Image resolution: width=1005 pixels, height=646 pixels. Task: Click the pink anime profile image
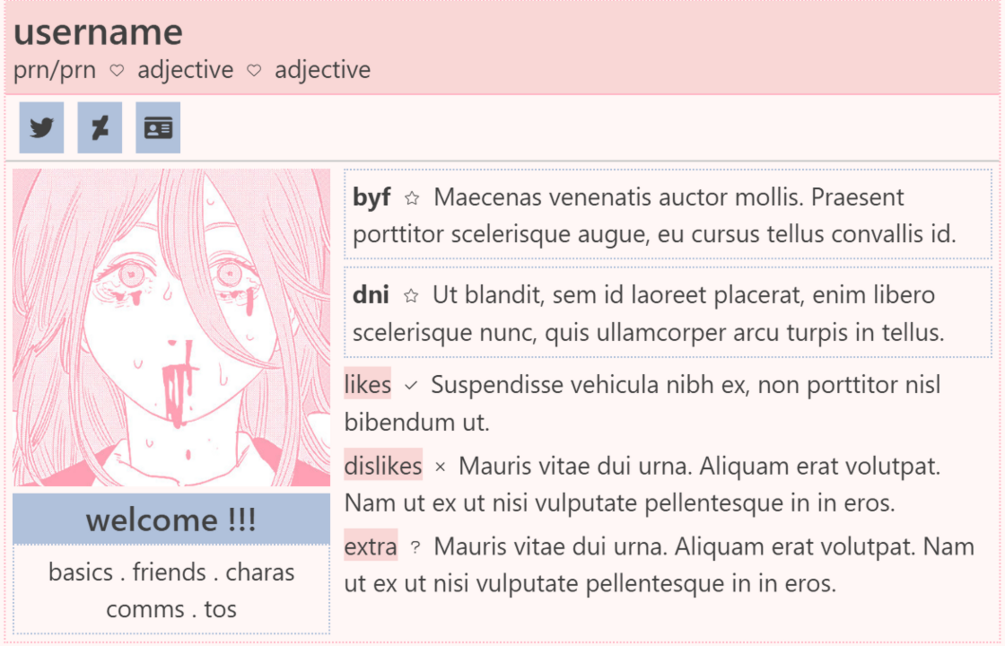[171, 327]
